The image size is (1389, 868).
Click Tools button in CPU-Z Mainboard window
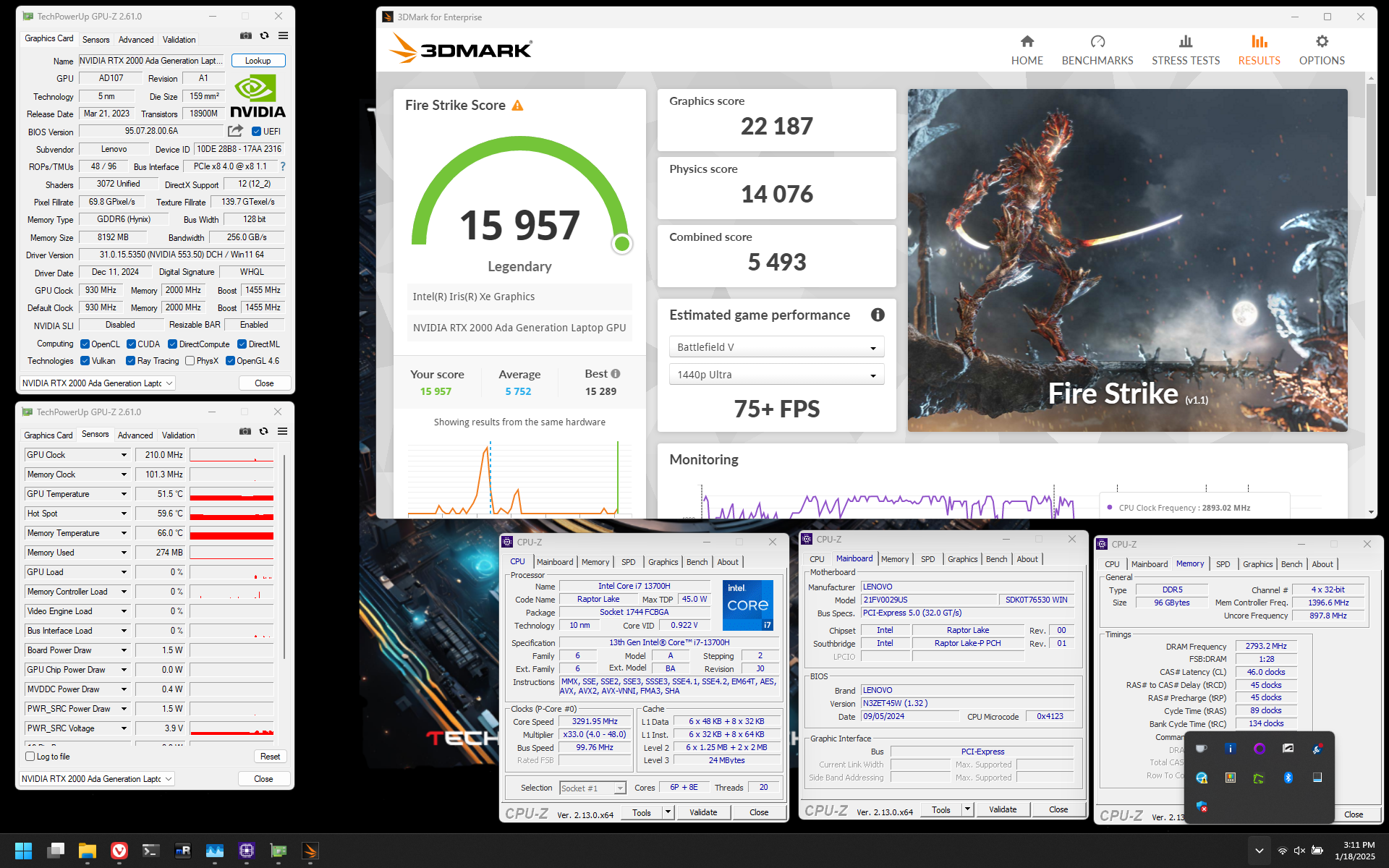941,809
